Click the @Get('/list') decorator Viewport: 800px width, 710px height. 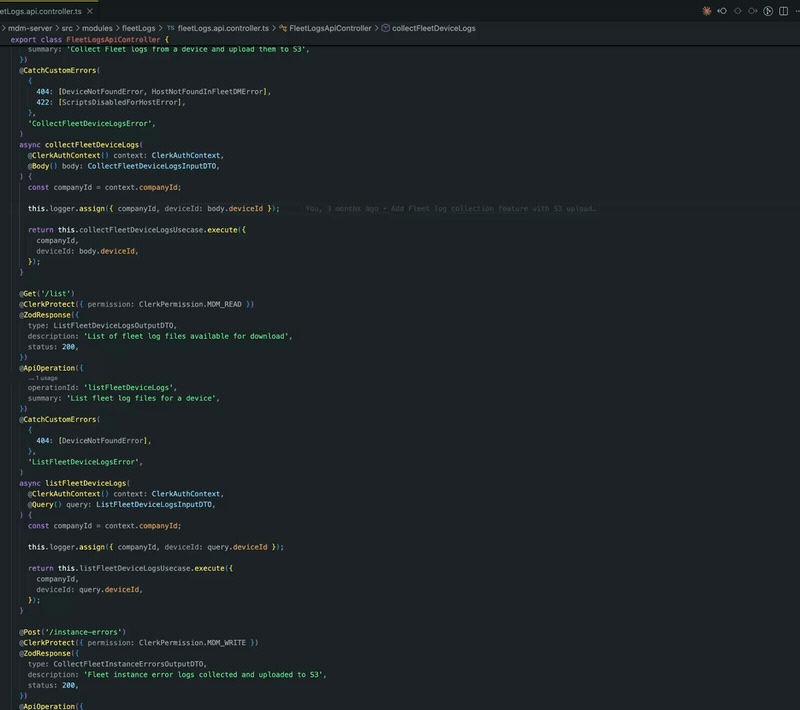pos(47,294)
